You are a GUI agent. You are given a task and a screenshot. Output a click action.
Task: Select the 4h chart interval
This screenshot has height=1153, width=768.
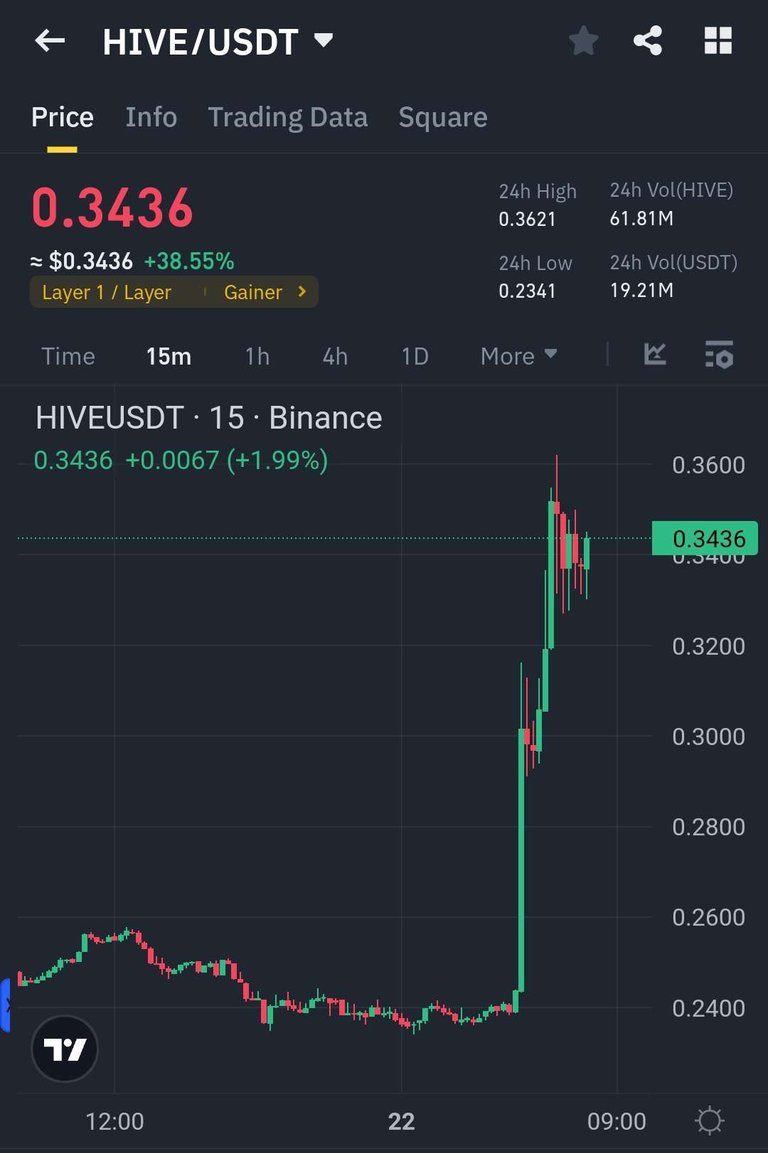tap(335, 357)
